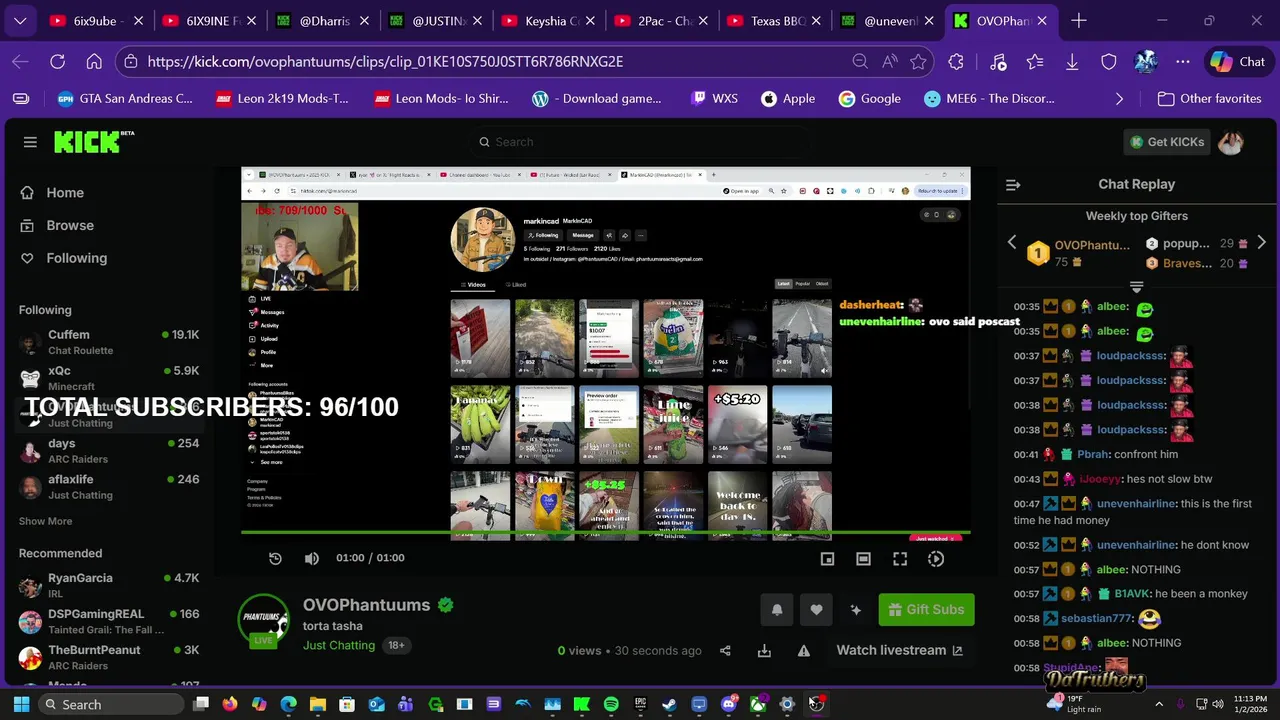The height and width of the screenshot is (720, 1280).
Task: Enter fullscreen on the video player
Action: [x=900, y=559]
